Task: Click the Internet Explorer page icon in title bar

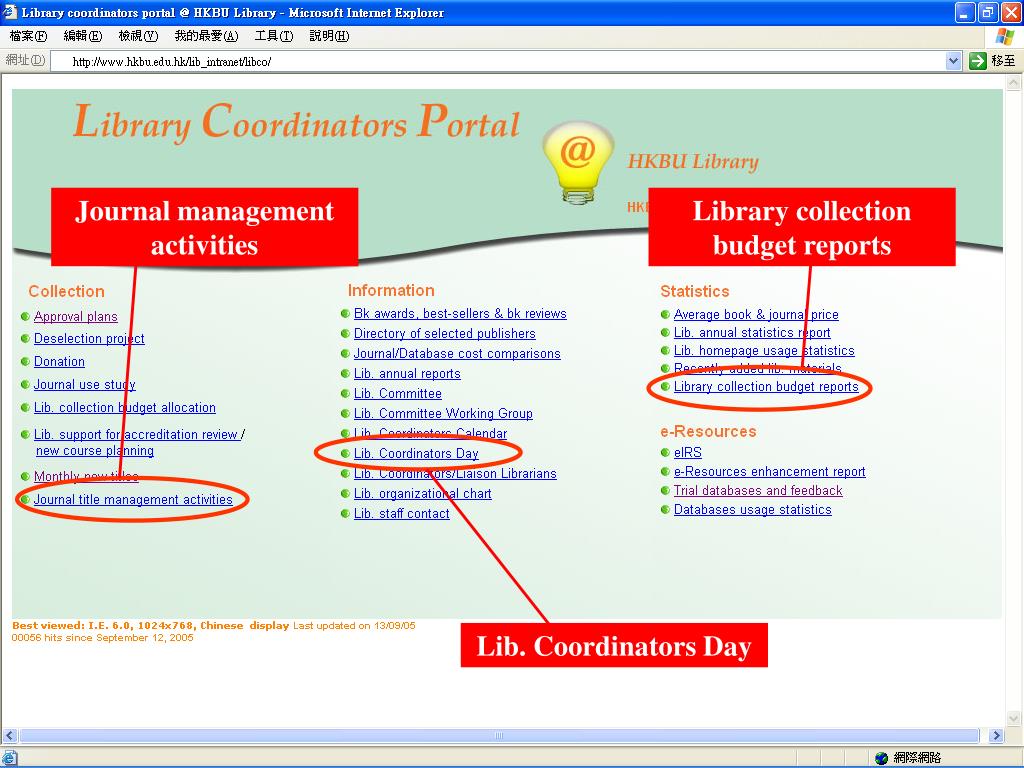Action: tap(10, 12)
